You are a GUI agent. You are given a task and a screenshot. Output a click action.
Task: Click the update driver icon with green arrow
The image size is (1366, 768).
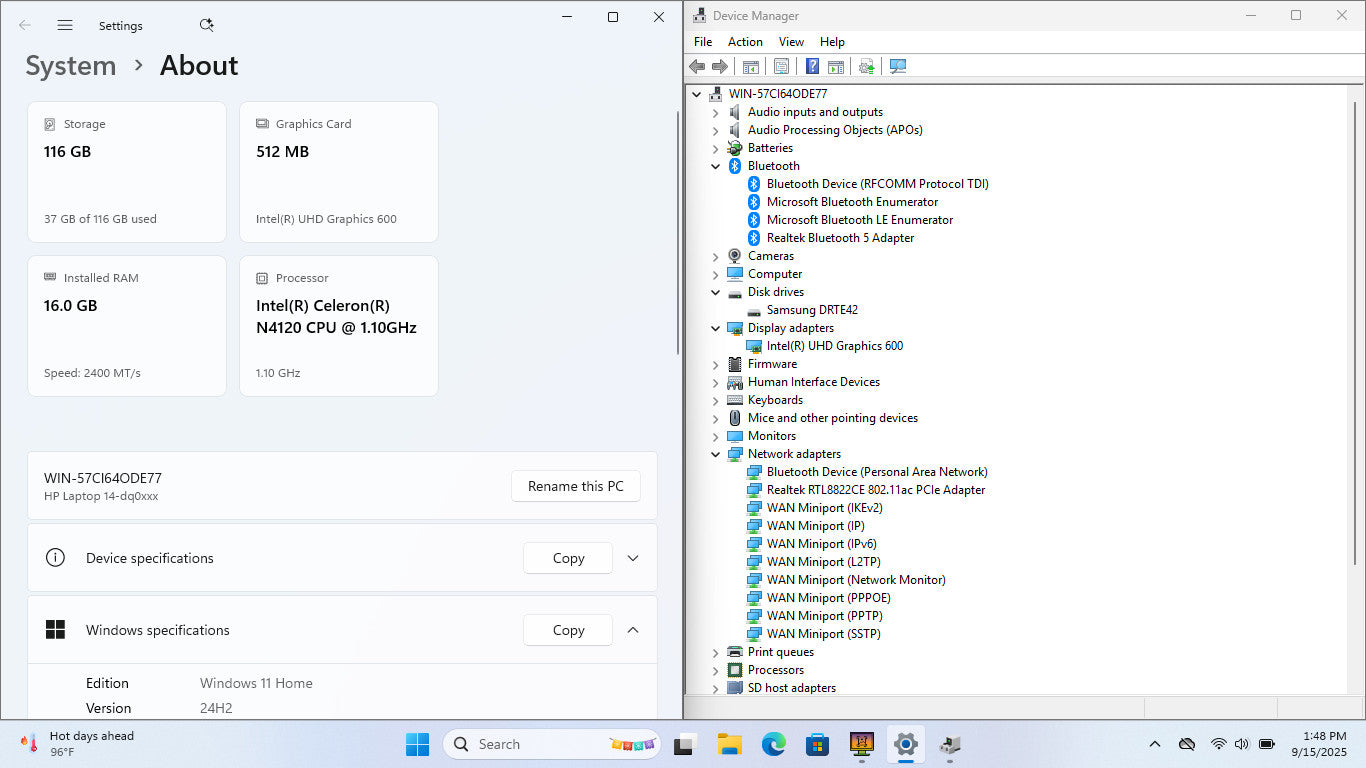click(x=866, y=66)
